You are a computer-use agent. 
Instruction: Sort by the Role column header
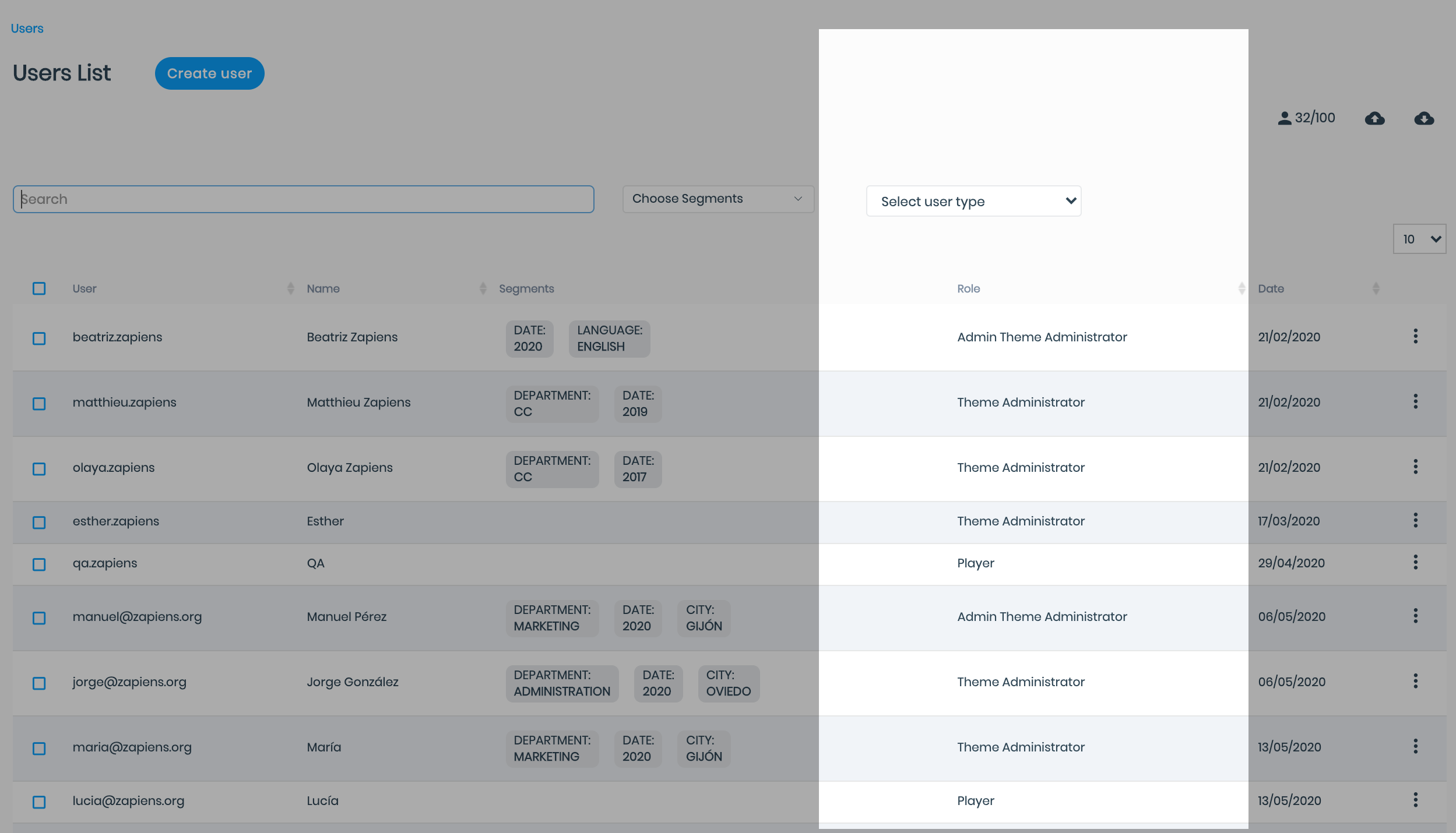[968, 288]
